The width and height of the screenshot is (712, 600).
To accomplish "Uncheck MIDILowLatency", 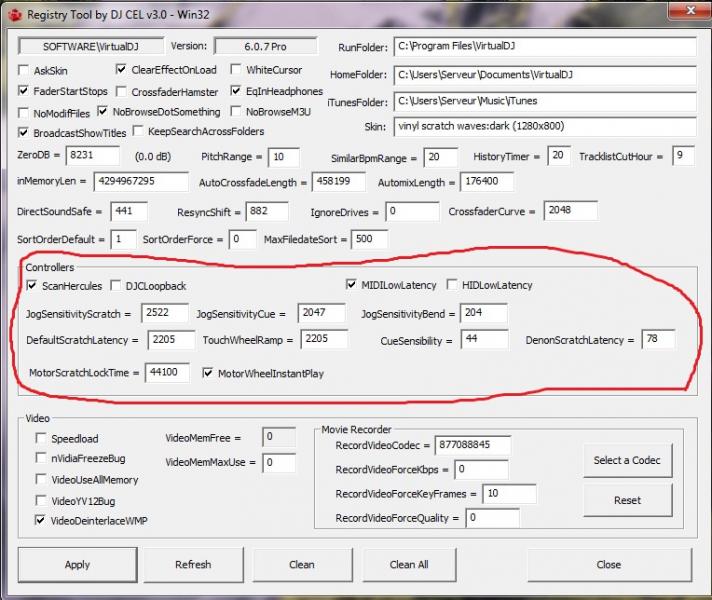I will (351, 284).
